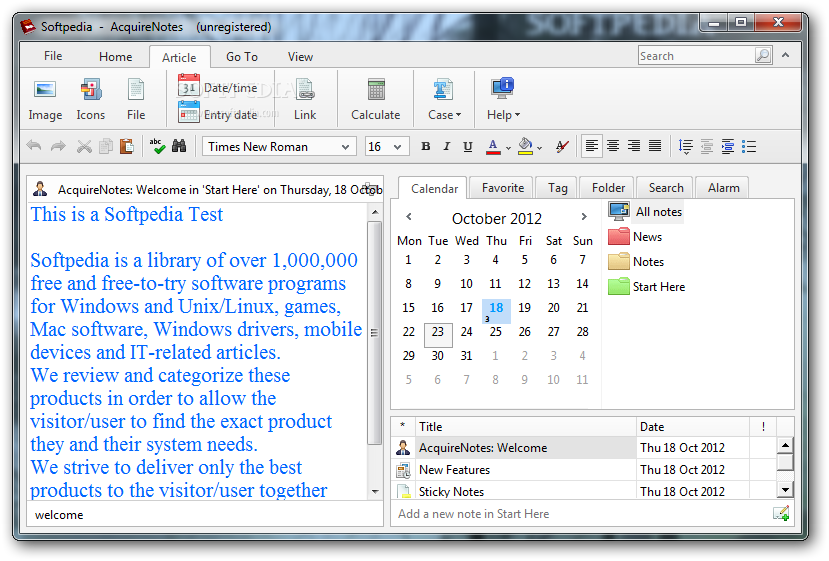Apply the red font color

point(493,146)
